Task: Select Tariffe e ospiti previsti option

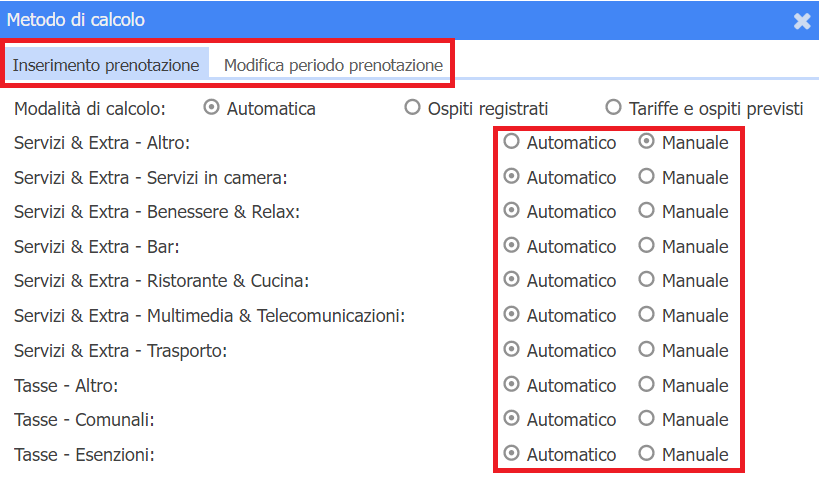Action: (x=613, y=108)
